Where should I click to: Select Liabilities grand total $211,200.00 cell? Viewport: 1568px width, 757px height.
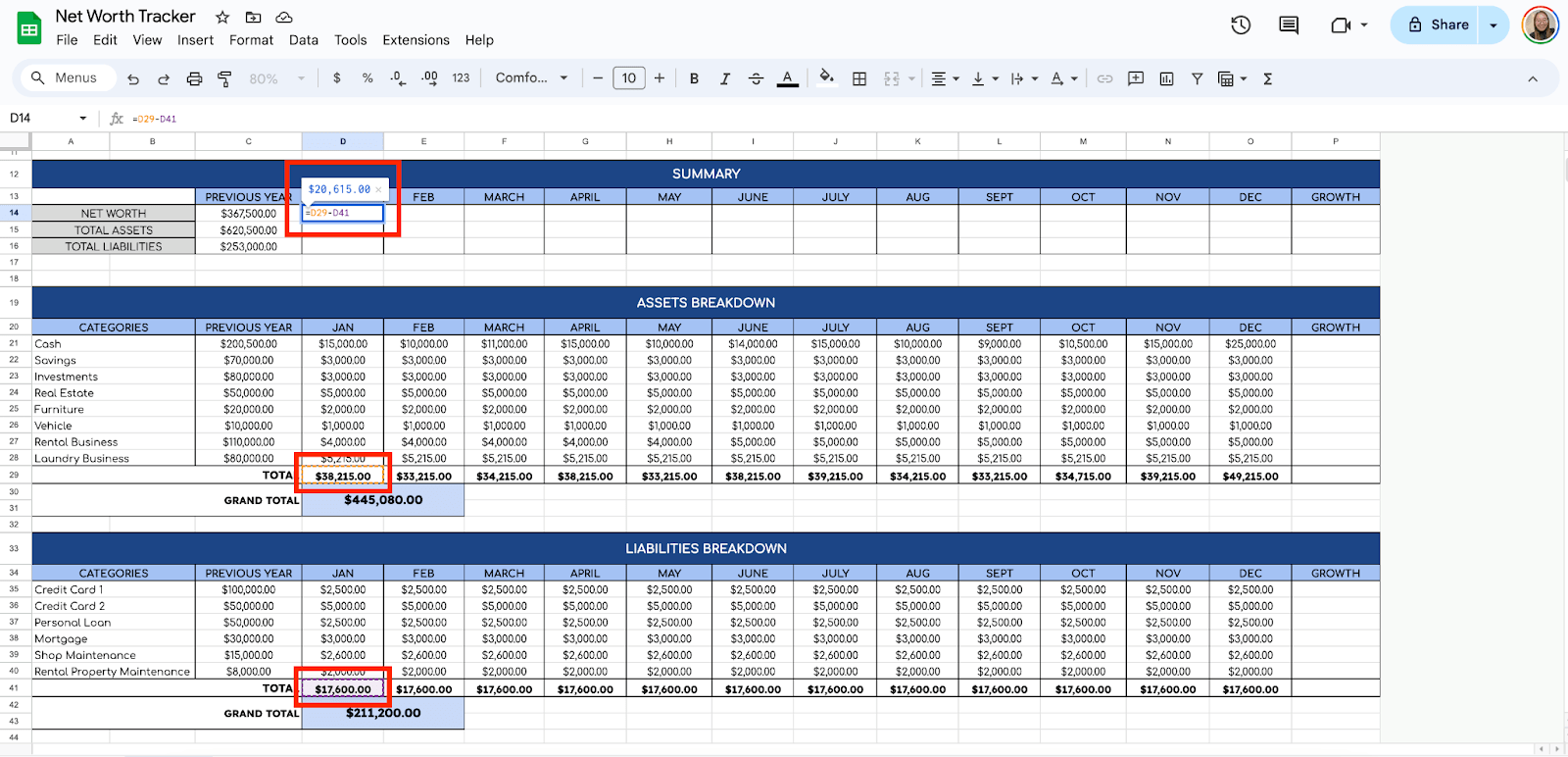point(383,713)
